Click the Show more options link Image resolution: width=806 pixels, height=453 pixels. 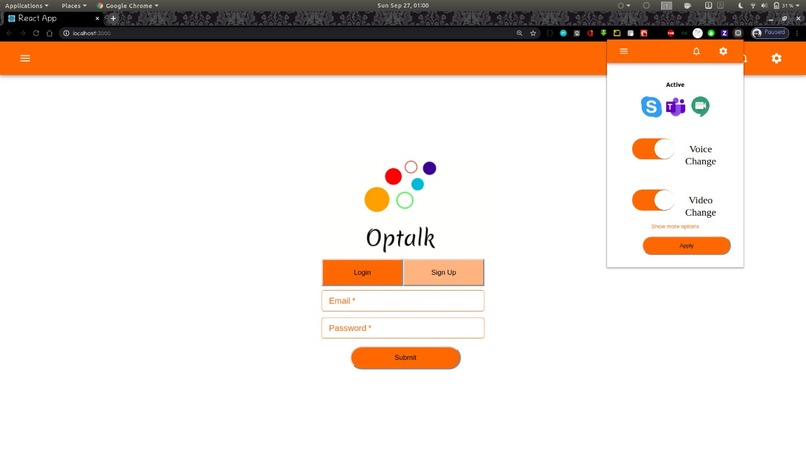click(x=675, y=226)
